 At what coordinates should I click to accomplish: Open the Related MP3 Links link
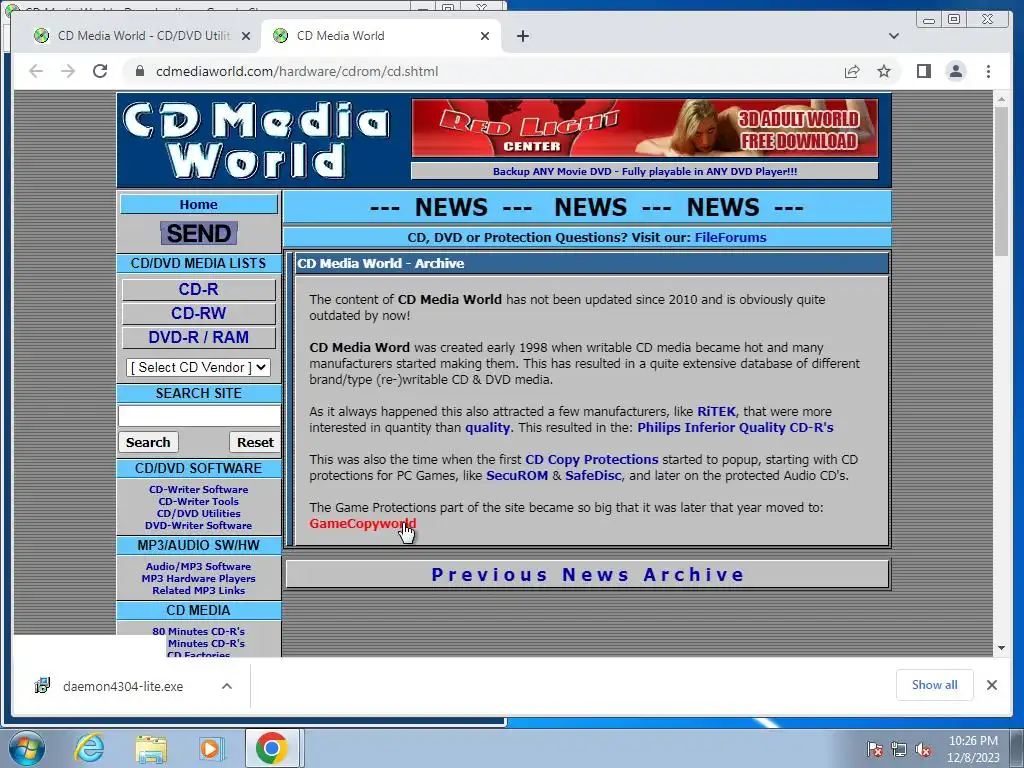(x=199, y=590)
